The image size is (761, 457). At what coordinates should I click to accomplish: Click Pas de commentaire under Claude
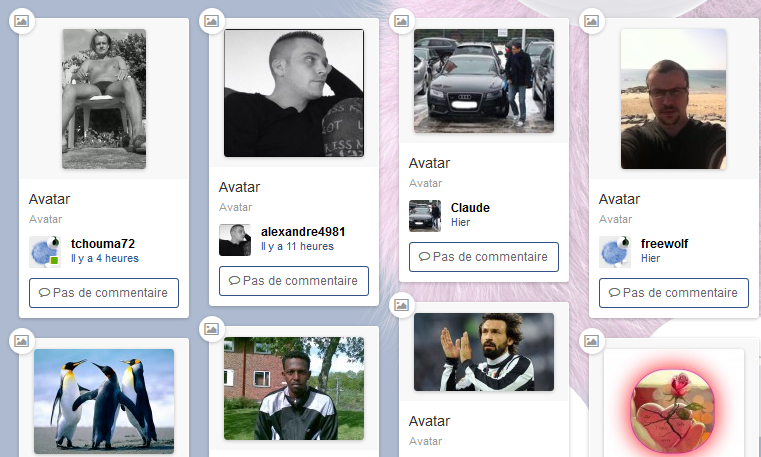click(x=484, y=257)
